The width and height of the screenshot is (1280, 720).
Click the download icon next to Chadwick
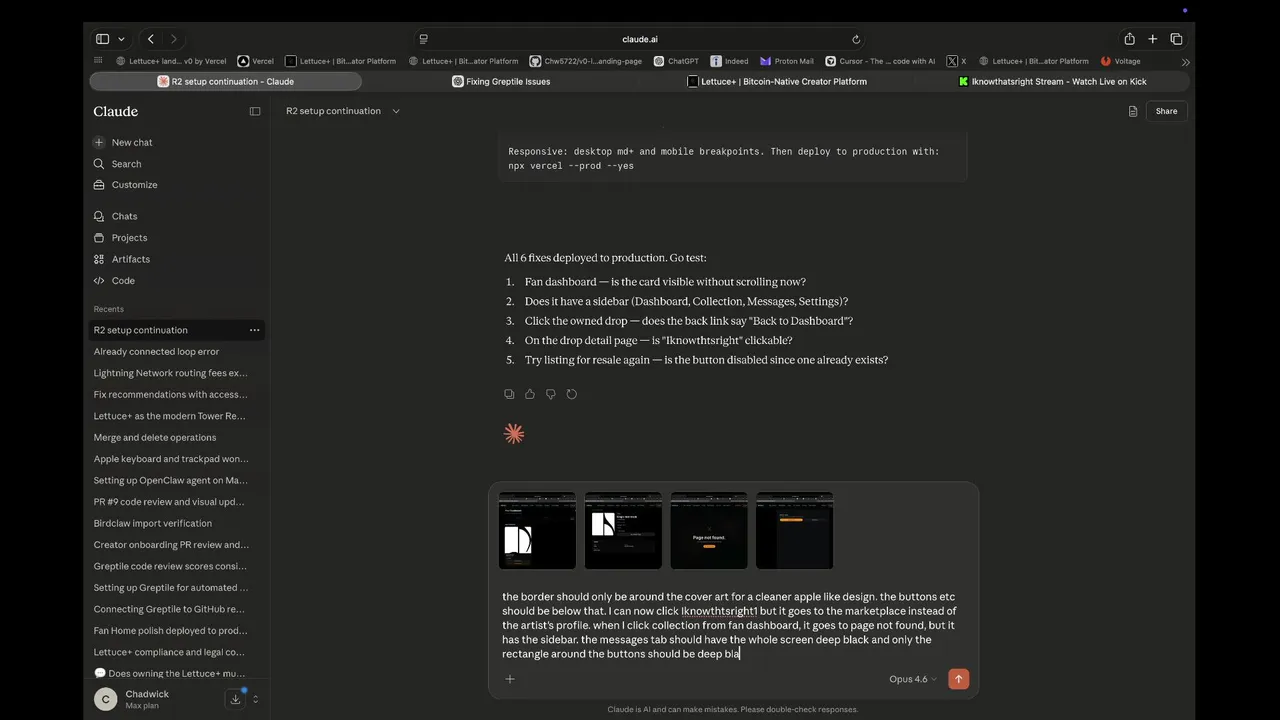pyautogui.click(x=235, y=699)
